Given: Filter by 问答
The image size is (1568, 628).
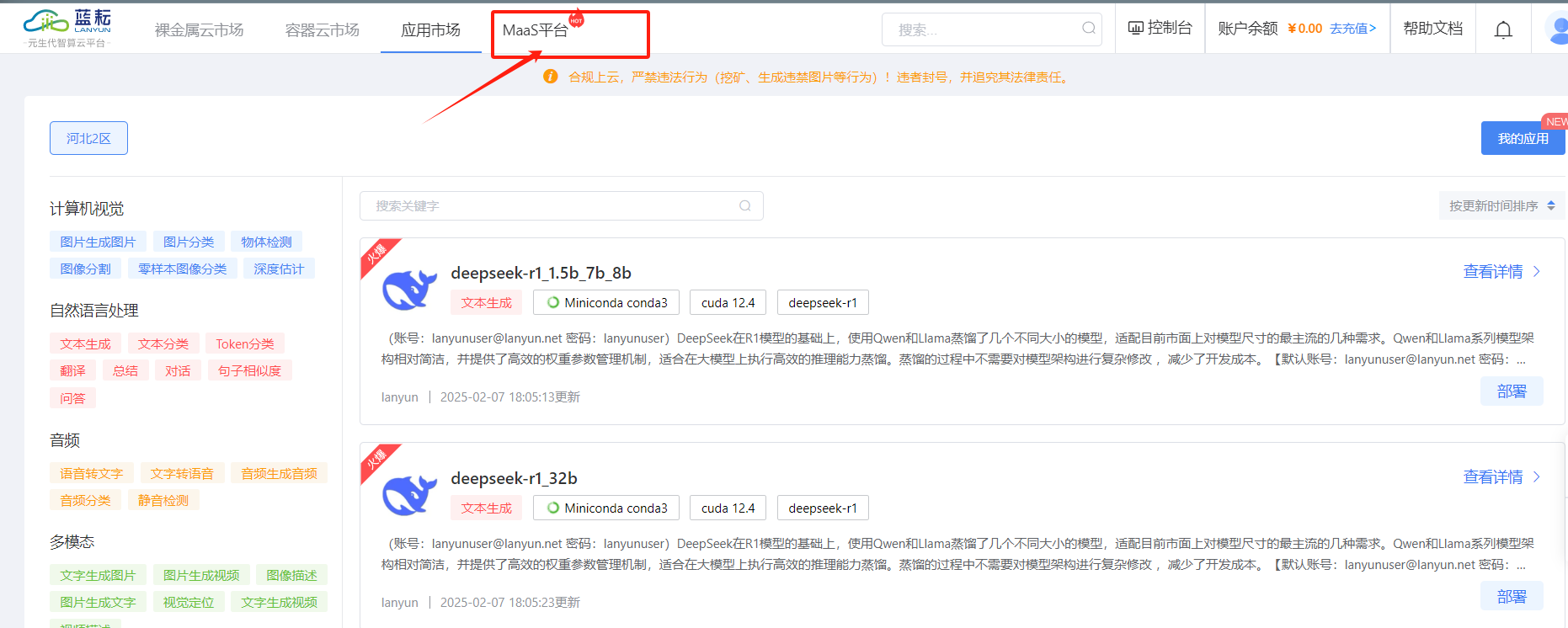Looking at the screenshot, I should click(72, 397).
